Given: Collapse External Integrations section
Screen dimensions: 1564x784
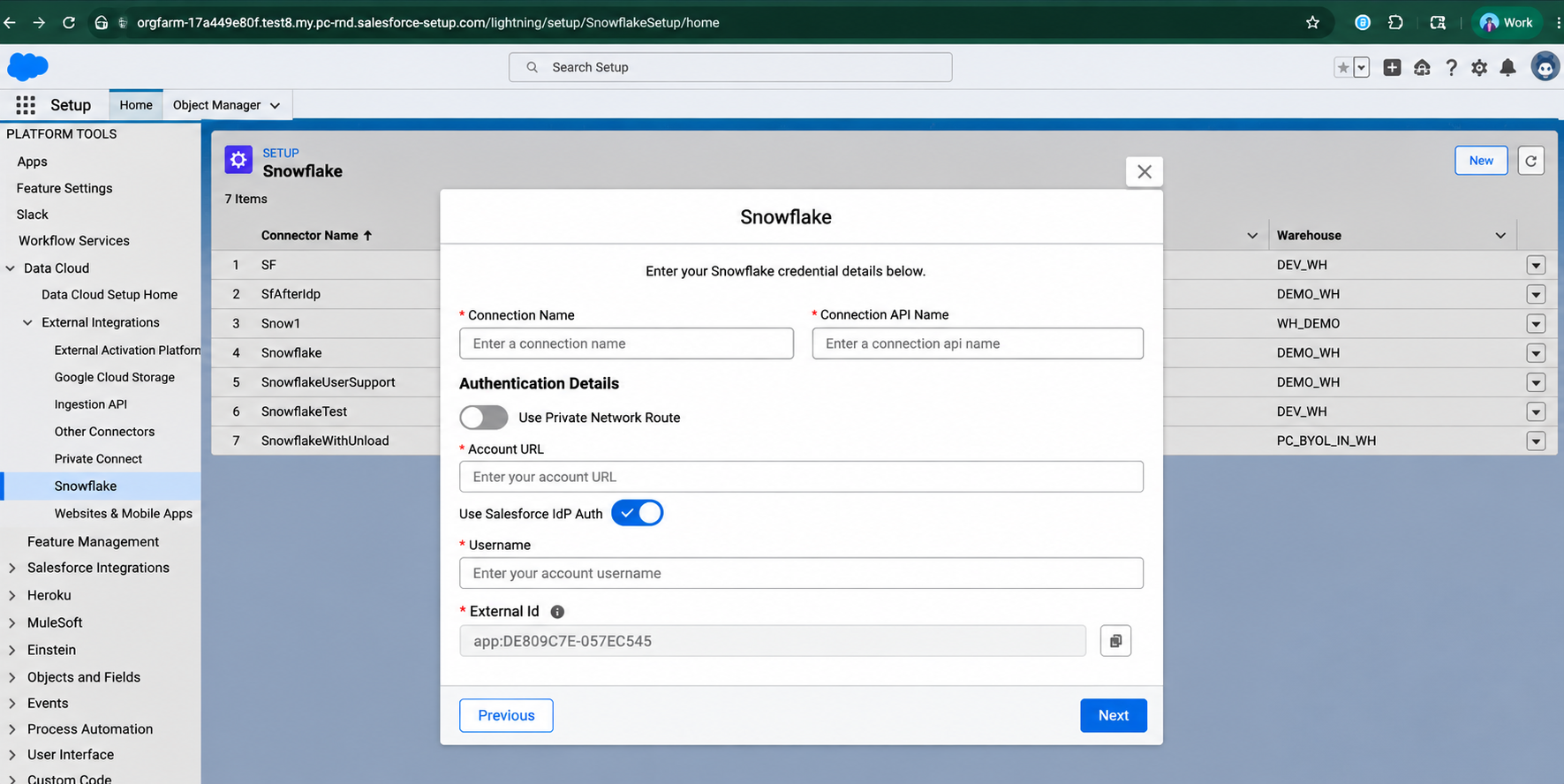Looking at the screenshot, I should tap(27, 323).
